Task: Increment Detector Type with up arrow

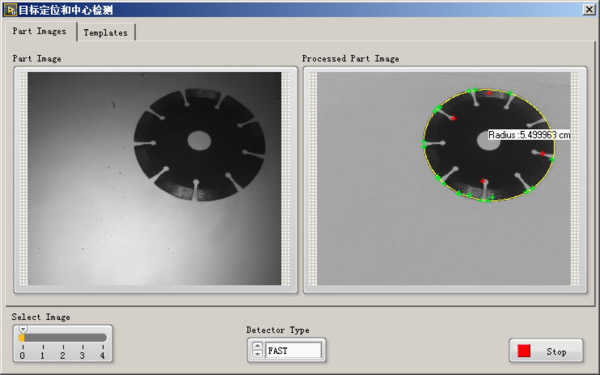Action: [x=258, y=346]
